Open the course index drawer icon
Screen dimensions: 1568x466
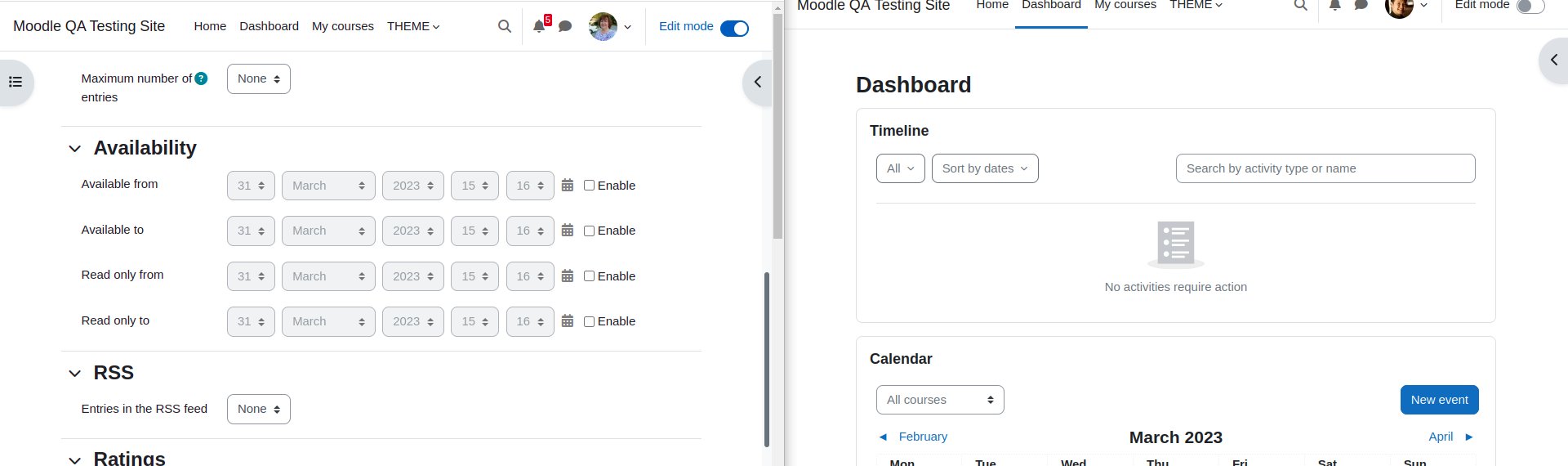tap(15, 82)
